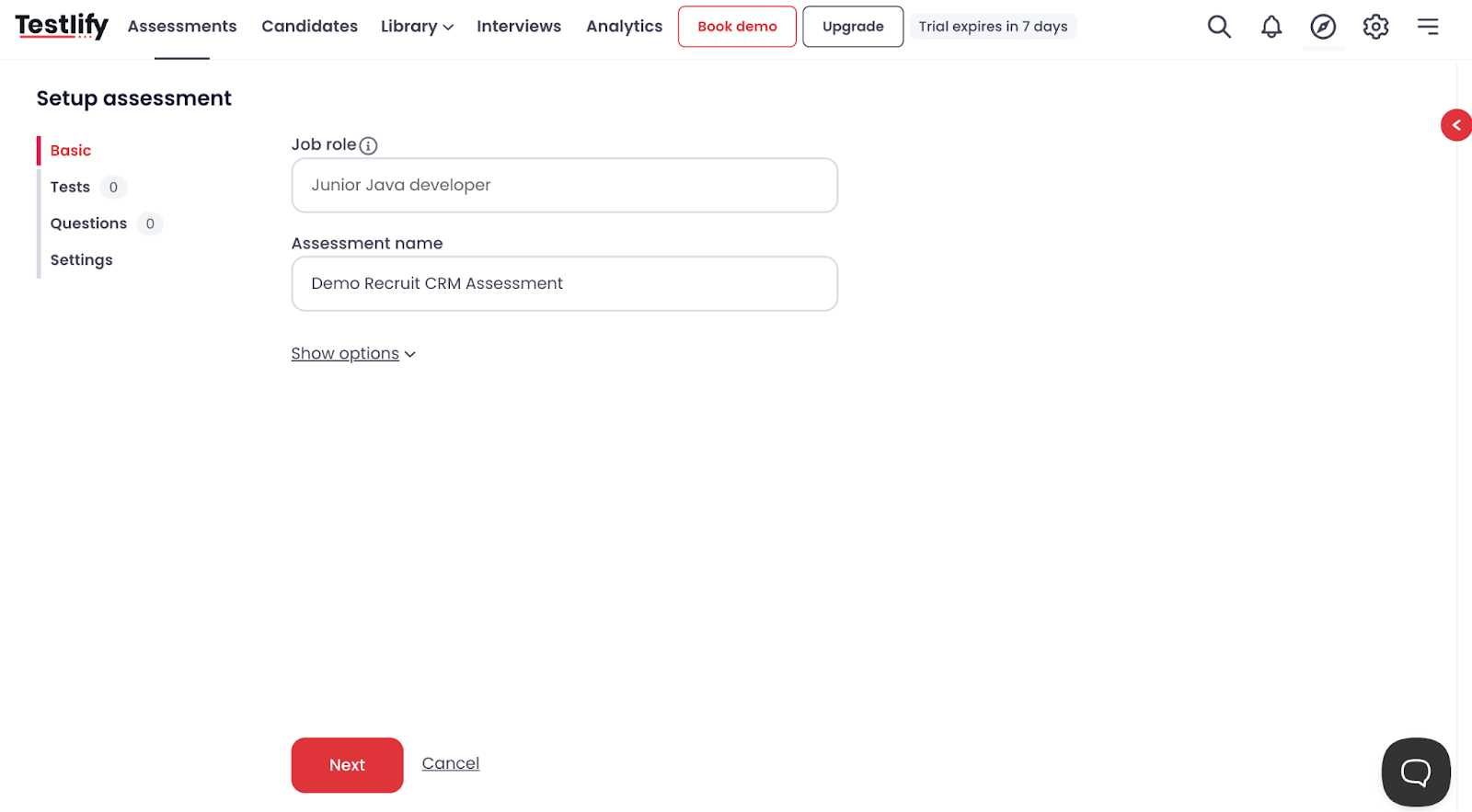Open the hamburger menu icon
1472x812 pixels.
1428,27
